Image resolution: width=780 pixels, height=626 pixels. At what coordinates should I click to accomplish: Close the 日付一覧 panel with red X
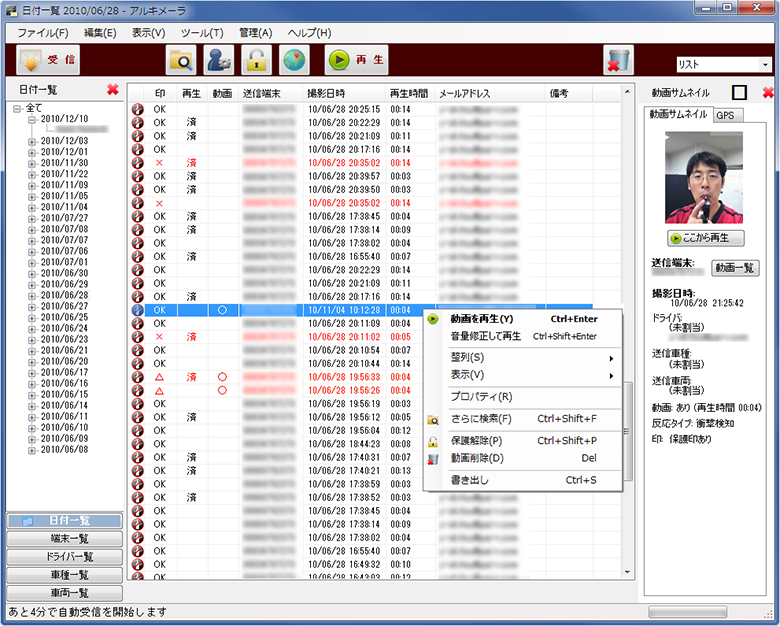(113, 90)
